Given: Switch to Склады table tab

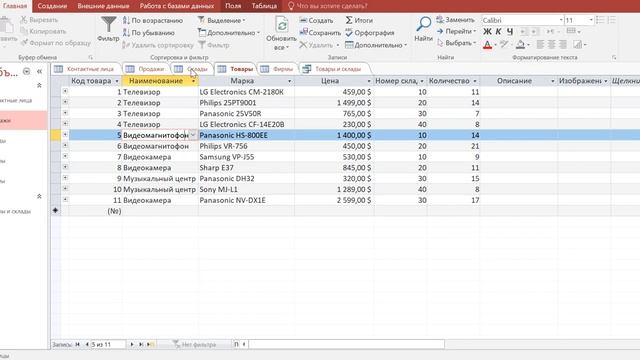Looking at the screenshot, I should click(192, 69).
